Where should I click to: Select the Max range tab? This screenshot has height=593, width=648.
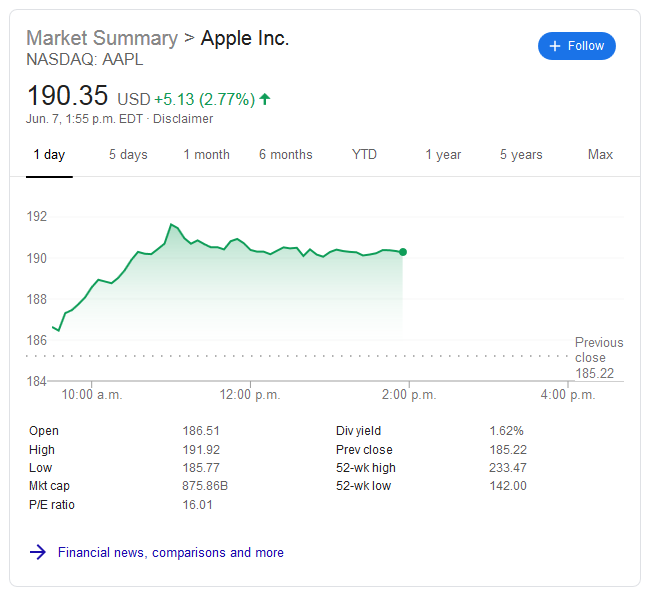tap(600, 155)
